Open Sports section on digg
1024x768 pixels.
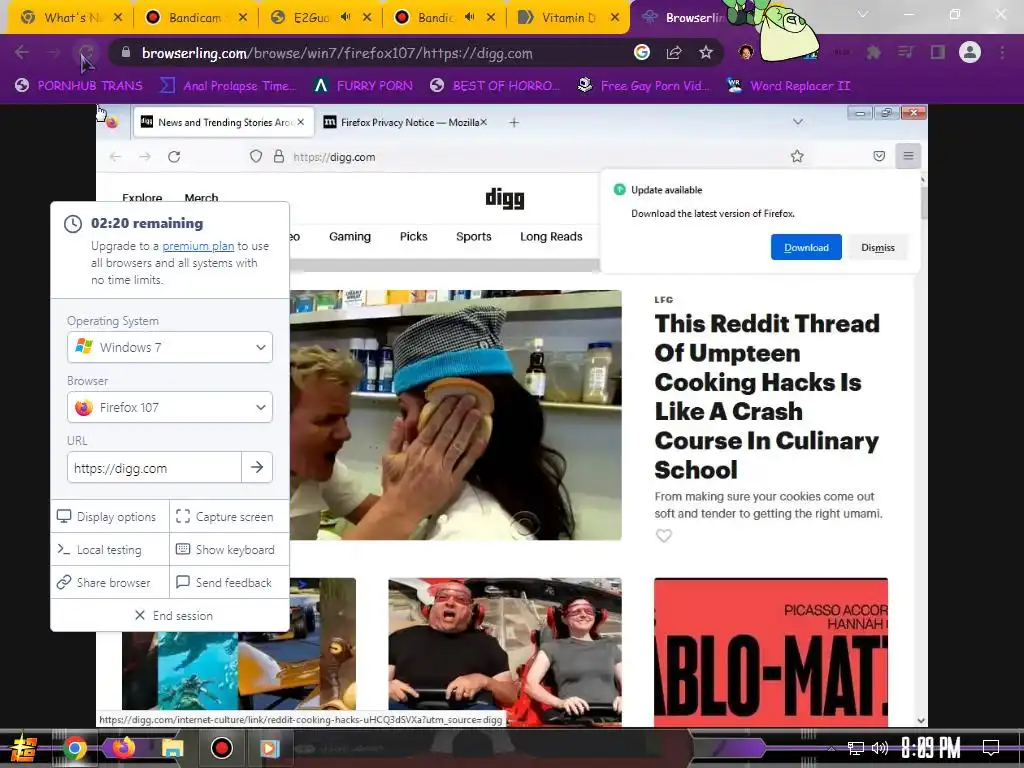point(473,236)
